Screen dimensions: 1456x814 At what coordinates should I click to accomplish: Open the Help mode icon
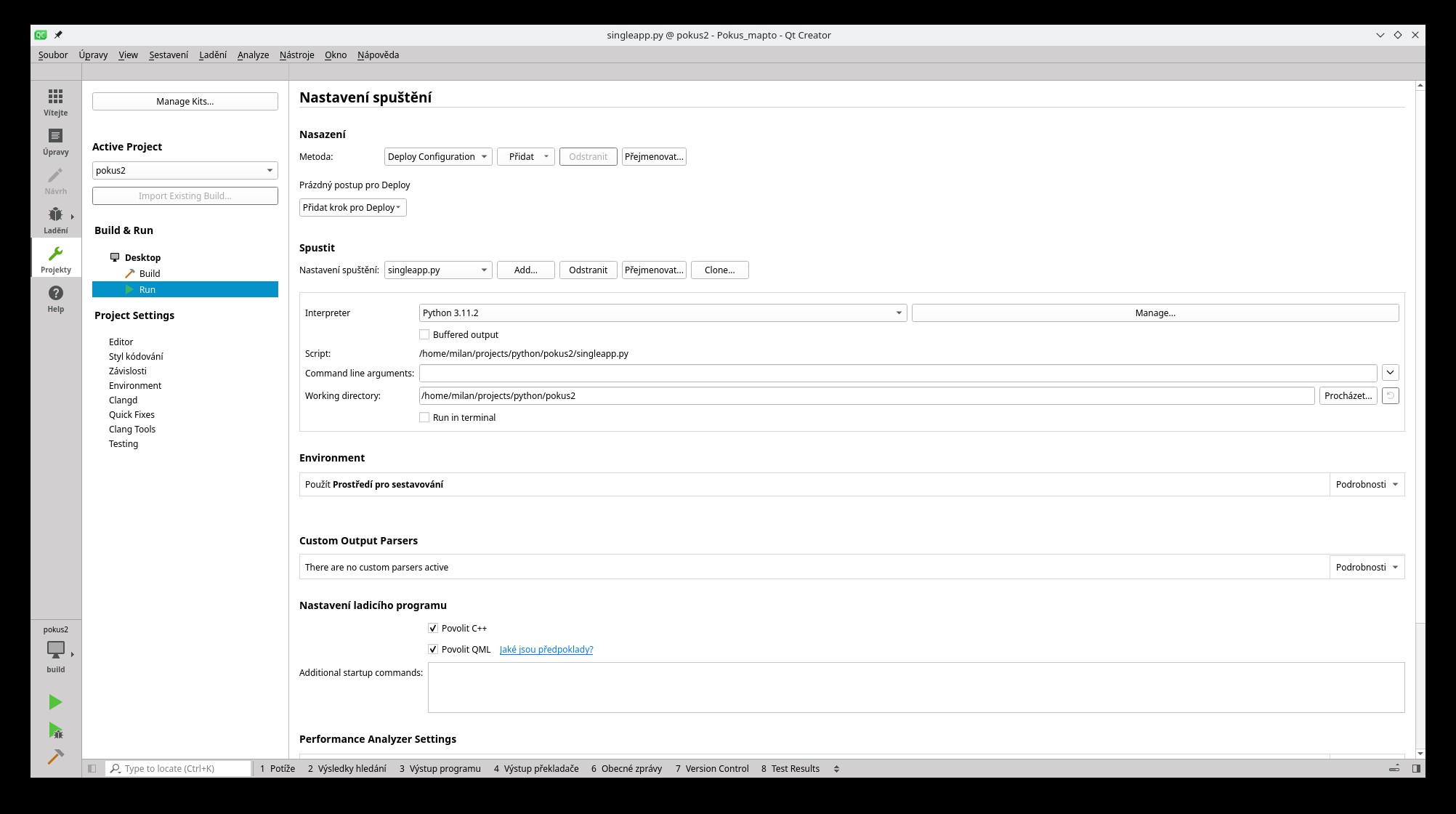tap(55, 299)
